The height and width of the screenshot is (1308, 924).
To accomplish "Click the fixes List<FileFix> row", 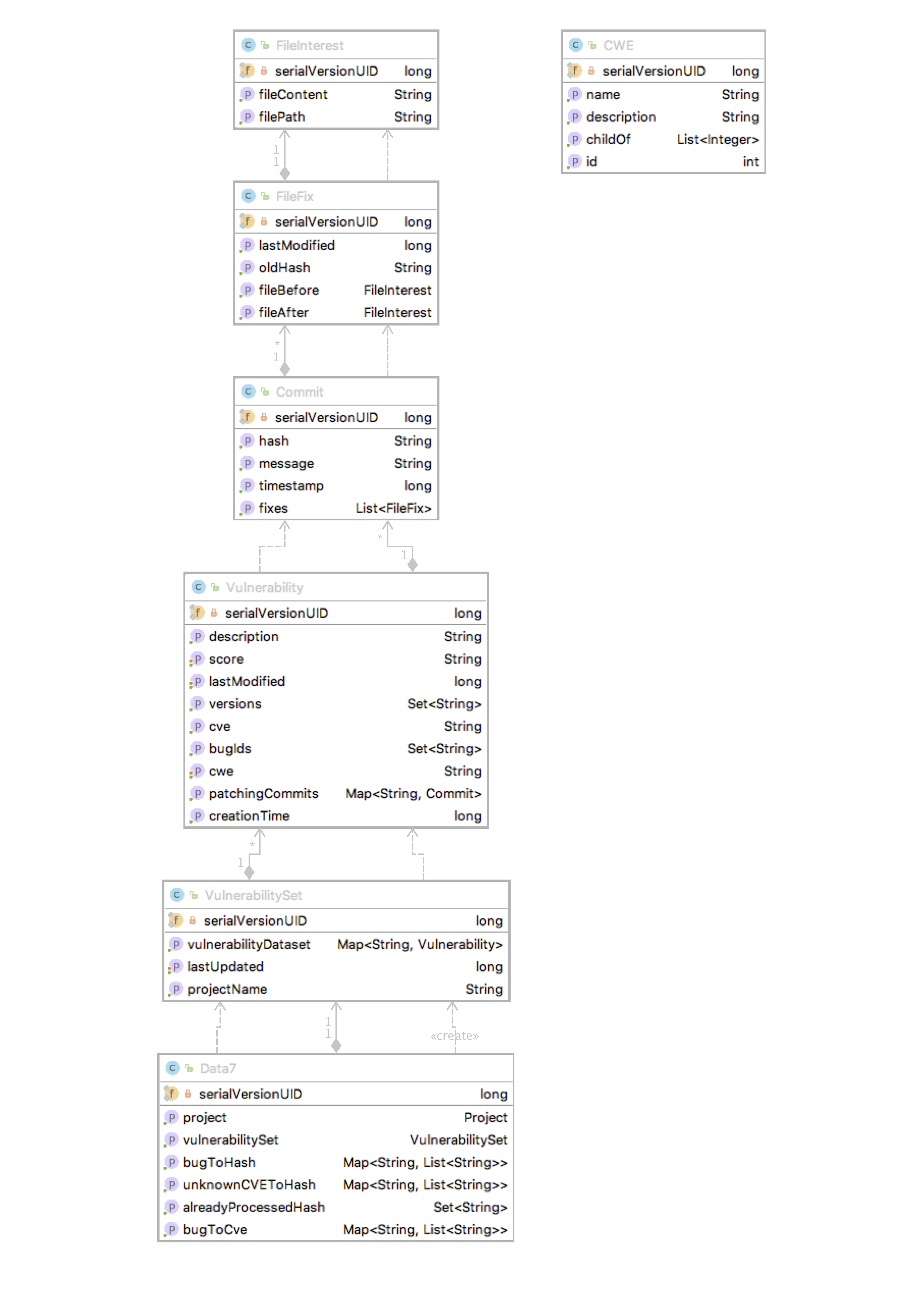I will [x=336, y=508].
